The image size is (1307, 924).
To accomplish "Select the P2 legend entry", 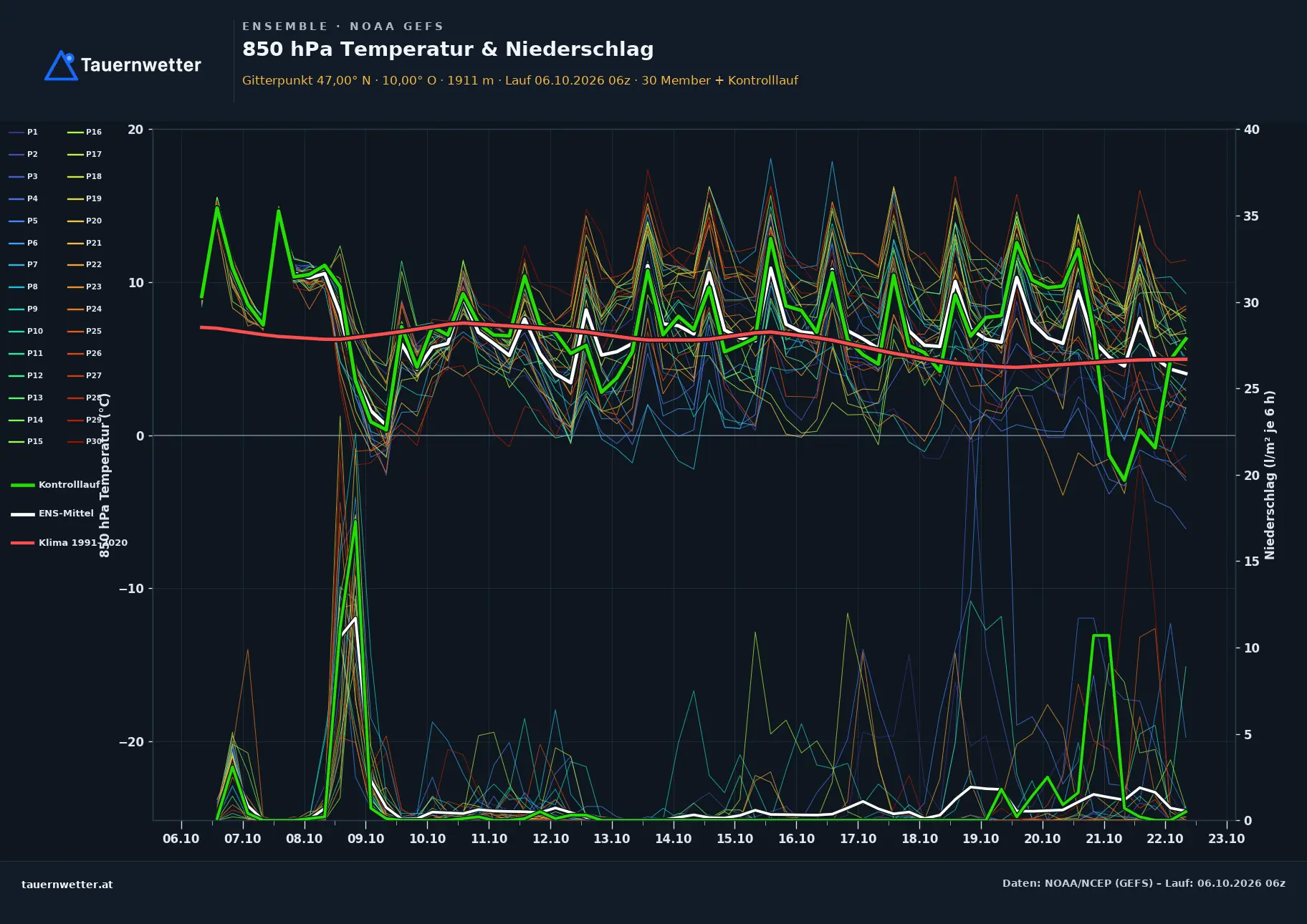I will coord(24,154).
